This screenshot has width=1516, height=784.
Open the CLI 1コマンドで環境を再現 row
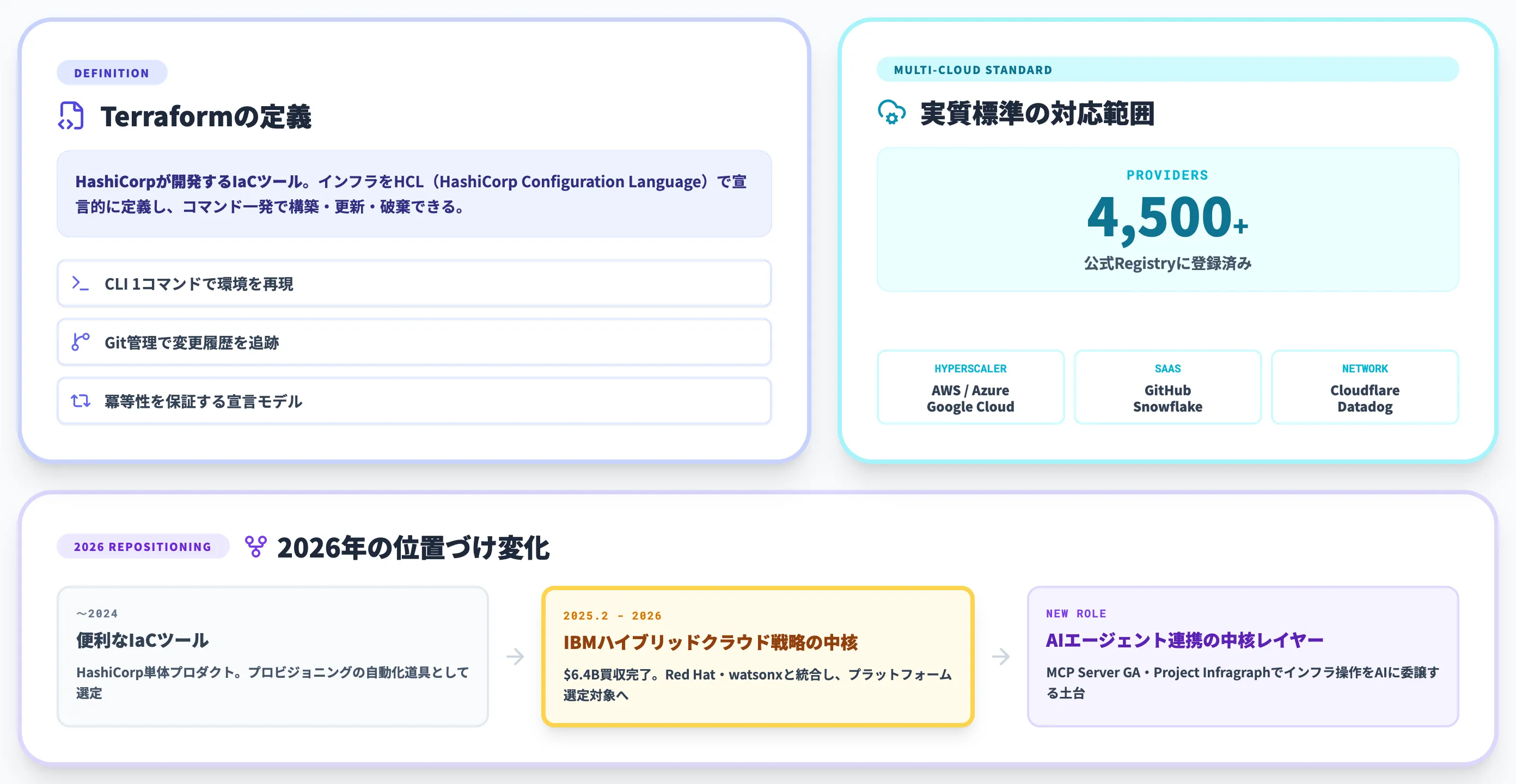(x=414, y=284)
